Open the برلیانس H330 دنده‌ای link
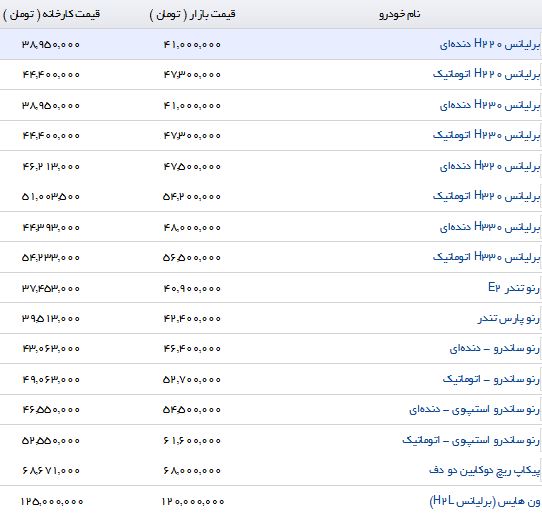 (x=489, y=227)
